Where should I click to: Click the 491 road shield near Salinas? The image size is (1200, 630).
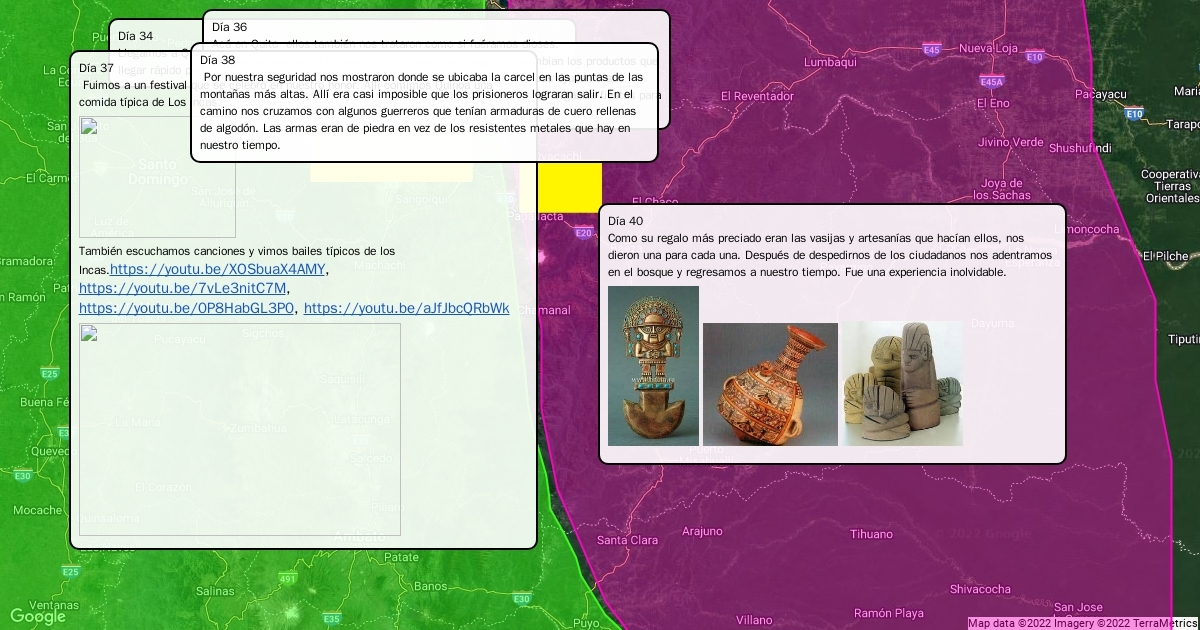288,579
